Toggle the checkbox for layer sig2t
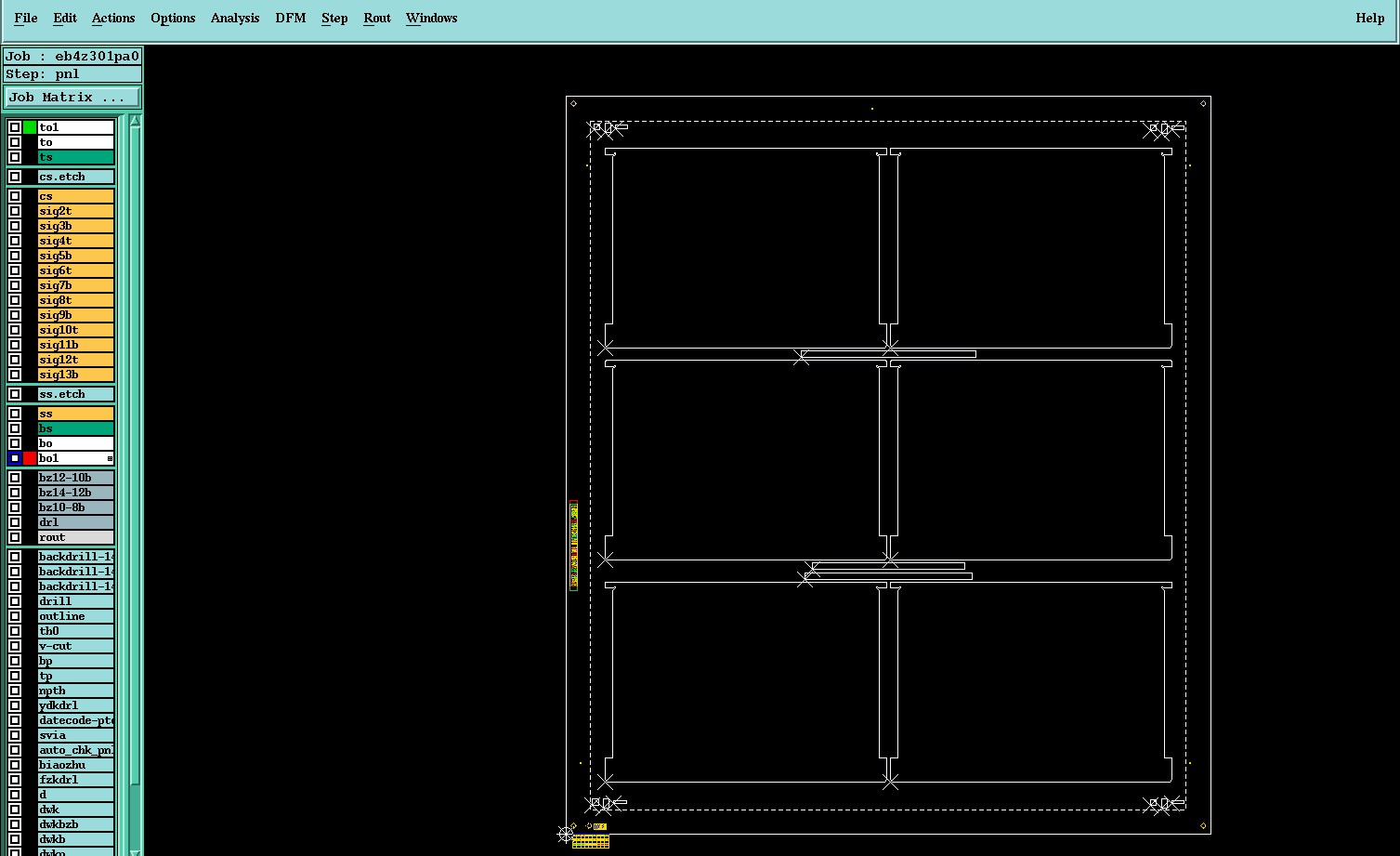 pos(15,211)
